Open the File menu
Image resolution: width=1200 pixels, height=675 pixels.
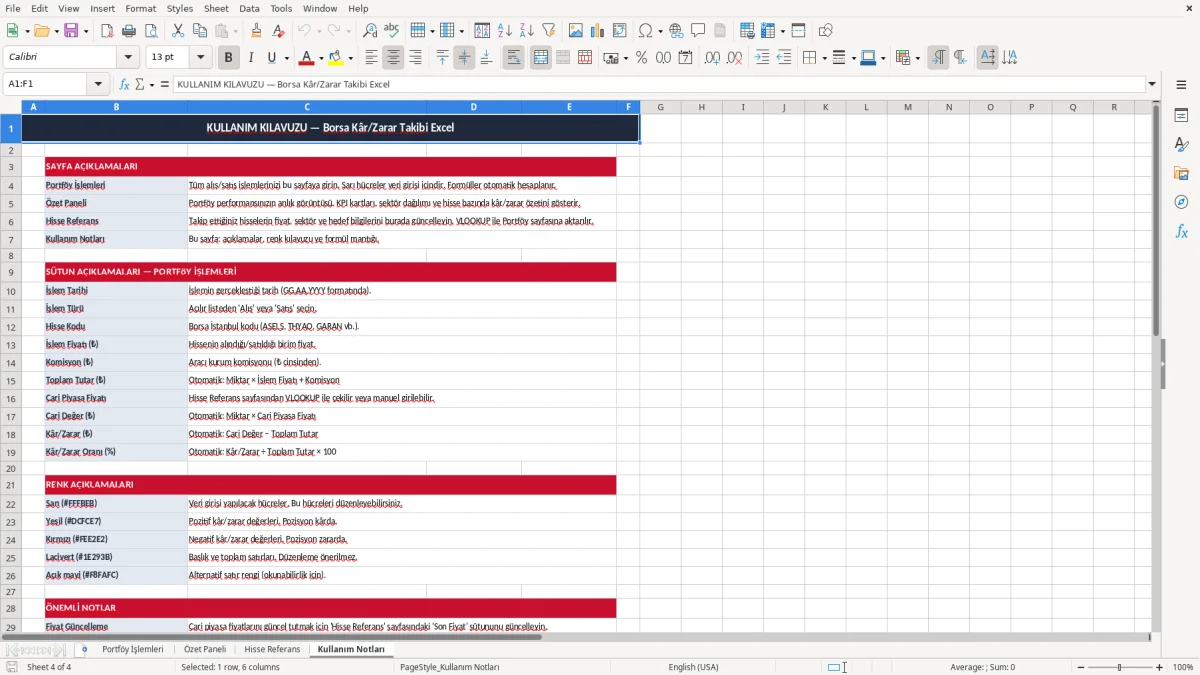click(13, 8)
